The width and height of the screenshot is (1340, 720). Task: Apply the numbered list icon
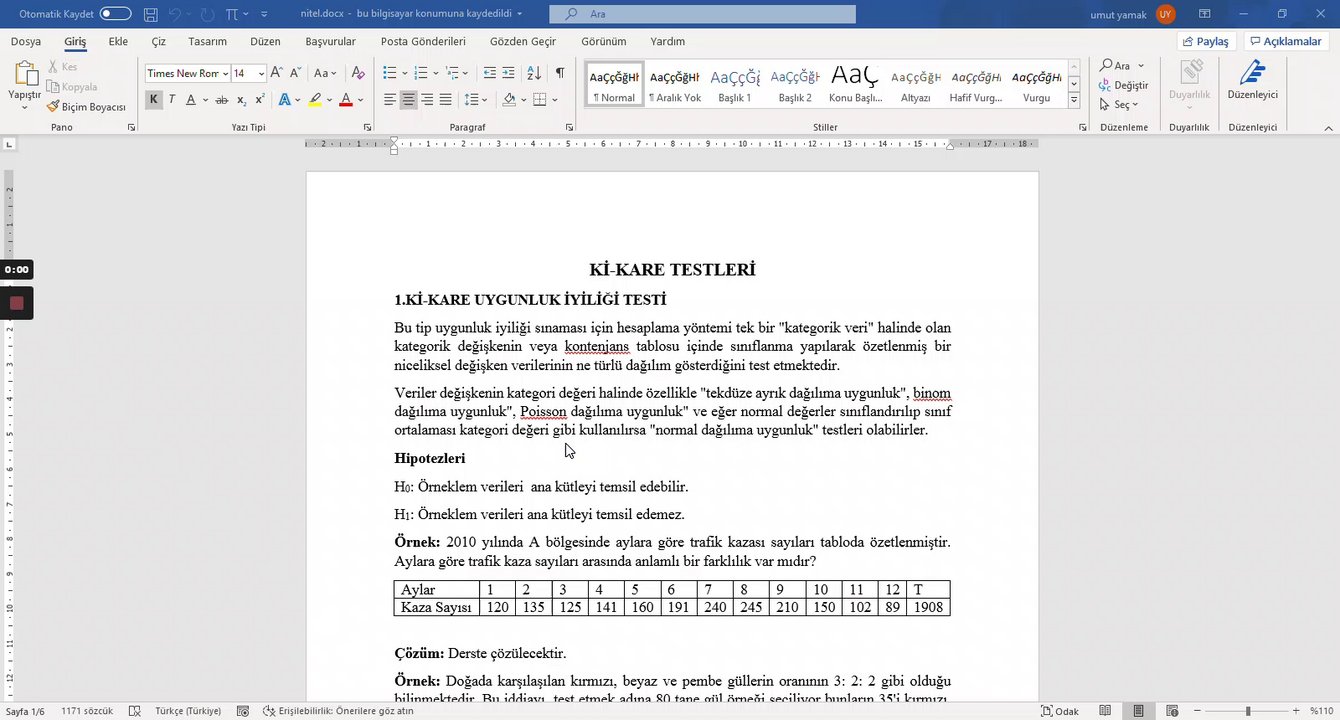(x=421, y=73)
